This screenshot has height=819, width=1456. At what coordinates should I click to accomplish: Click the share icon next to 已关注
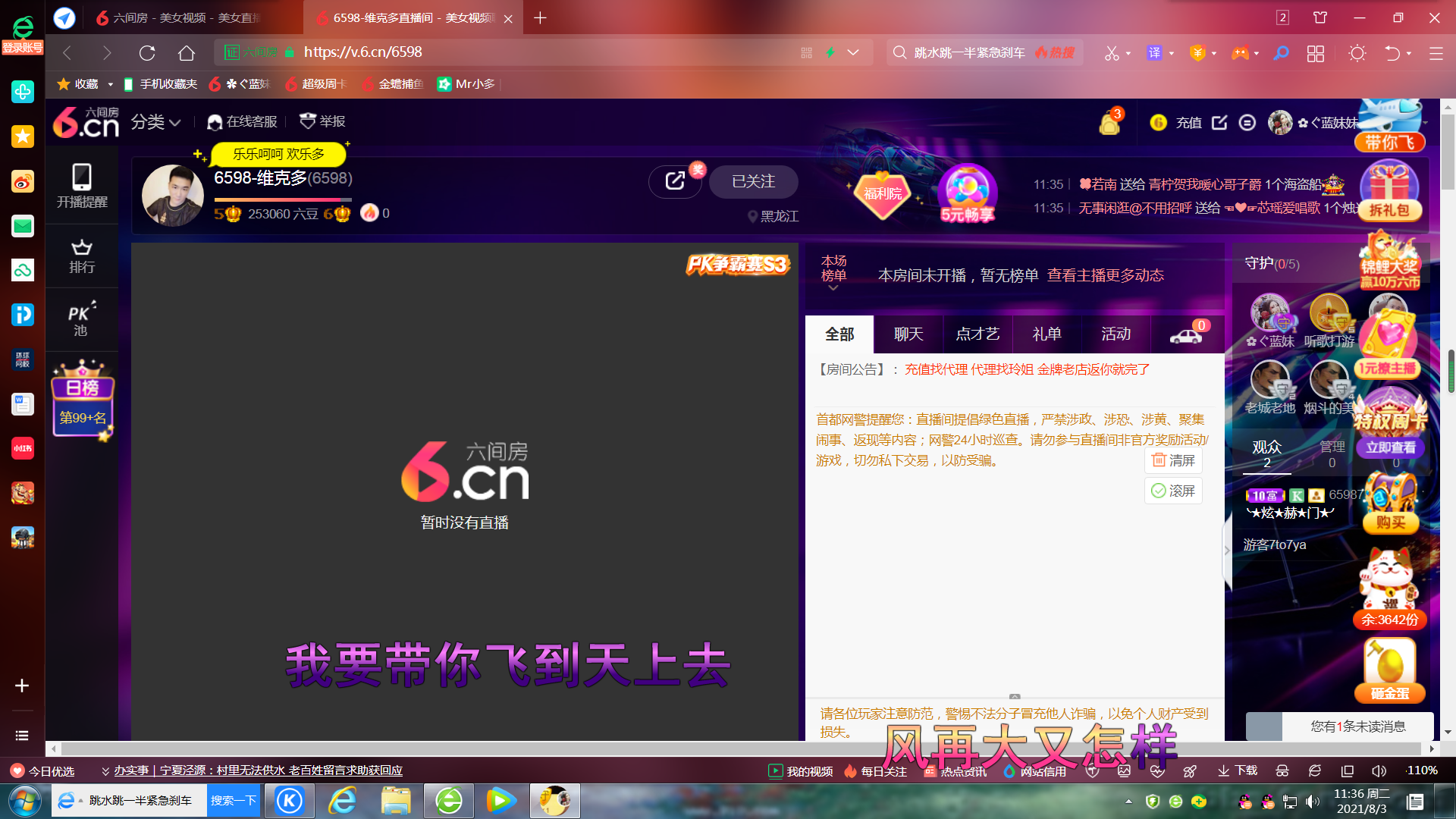point(674,181)
